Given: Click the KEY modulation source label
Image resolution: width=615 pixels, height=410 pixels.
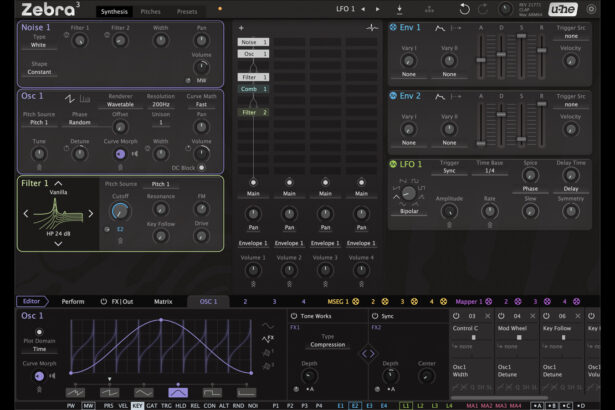Looking at the screenshot, I should 137,406.
